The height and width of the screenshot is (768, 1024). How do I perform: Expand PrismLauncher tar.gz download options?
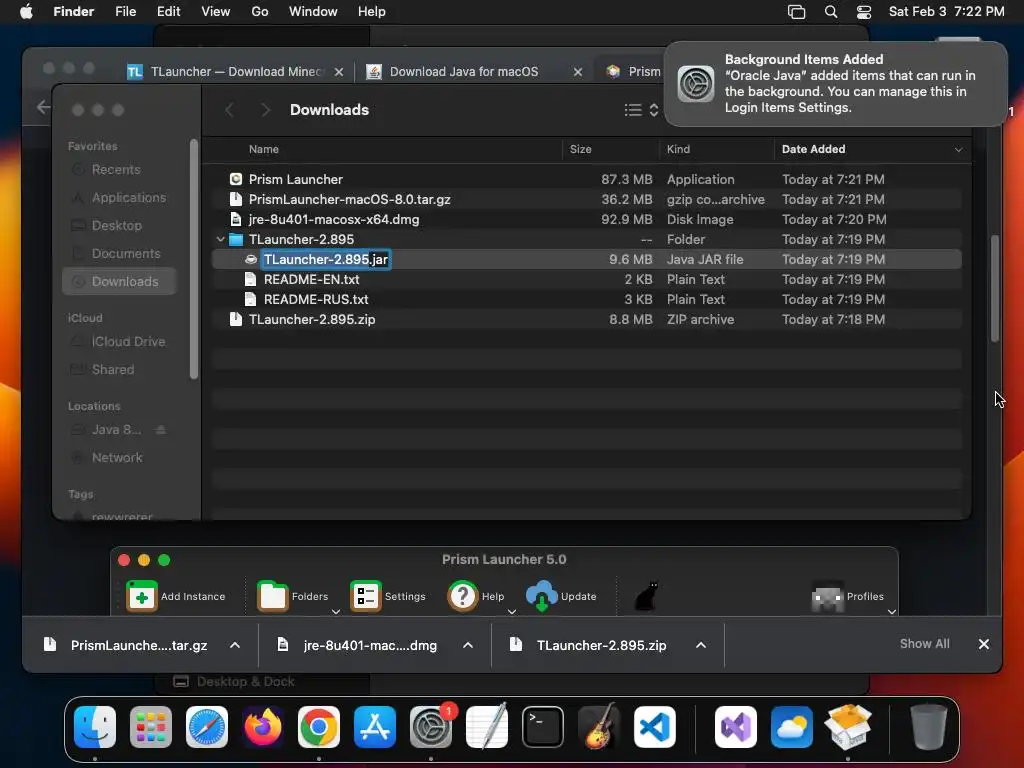coord(235,645)
